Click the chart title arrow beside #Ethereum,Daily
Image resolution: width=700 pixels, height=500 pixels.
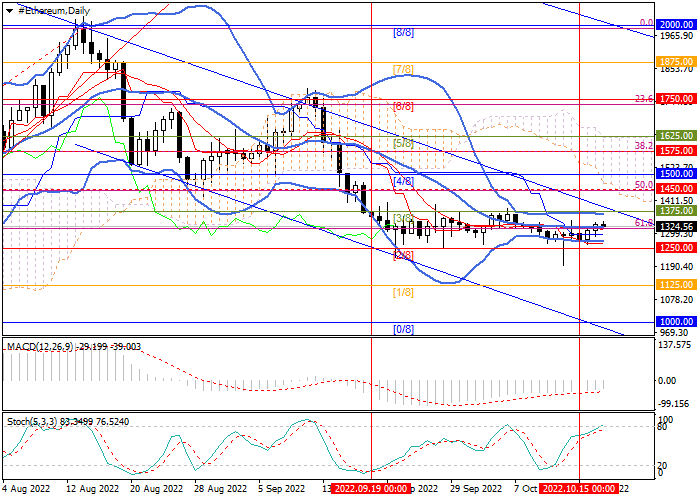click(x=9, y=9)
